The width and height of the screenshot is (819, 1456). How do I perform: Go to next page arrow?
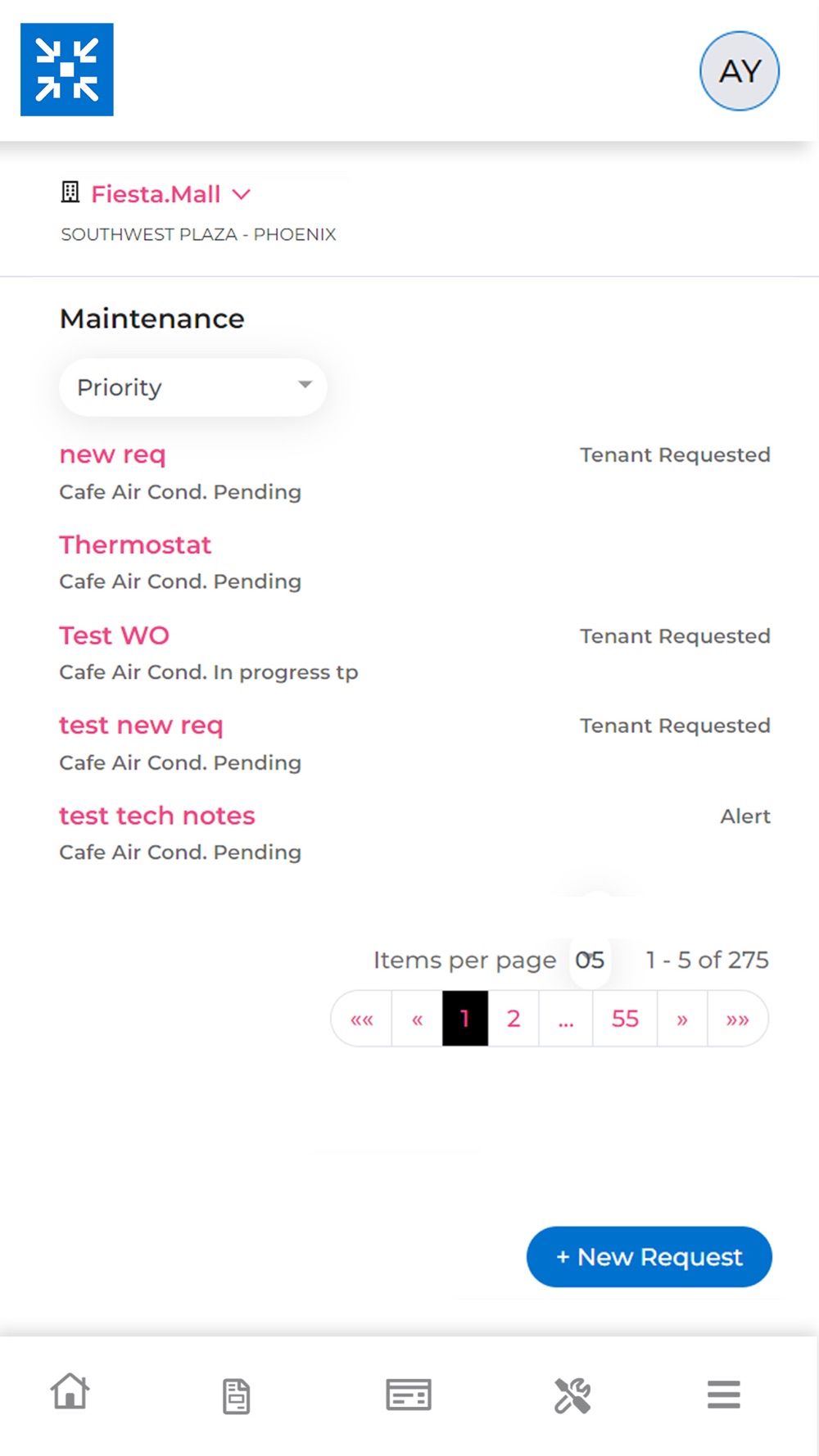(x=682, y=1019)
